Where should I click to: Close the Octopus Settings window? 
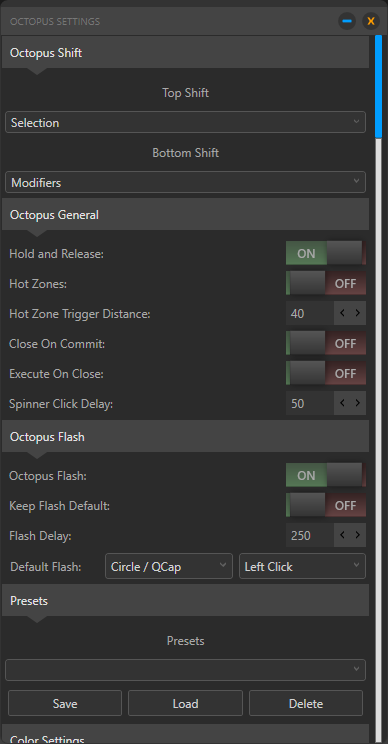tap(371, 21)
